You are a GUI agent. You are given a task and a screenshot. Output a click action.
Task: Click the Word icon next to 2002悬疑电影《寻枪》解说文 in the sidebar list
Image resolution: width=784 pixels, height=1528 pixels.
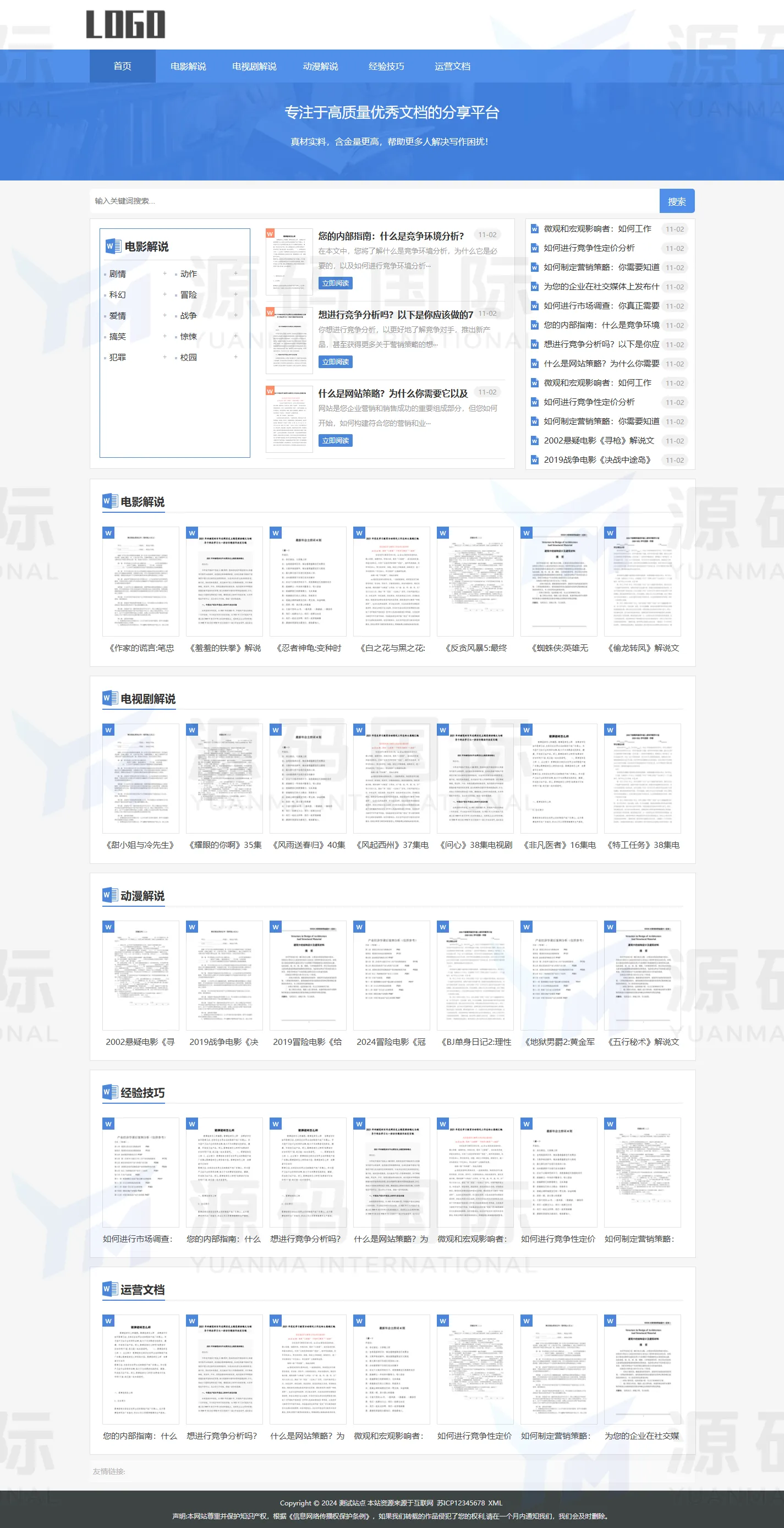coord(534,441)
